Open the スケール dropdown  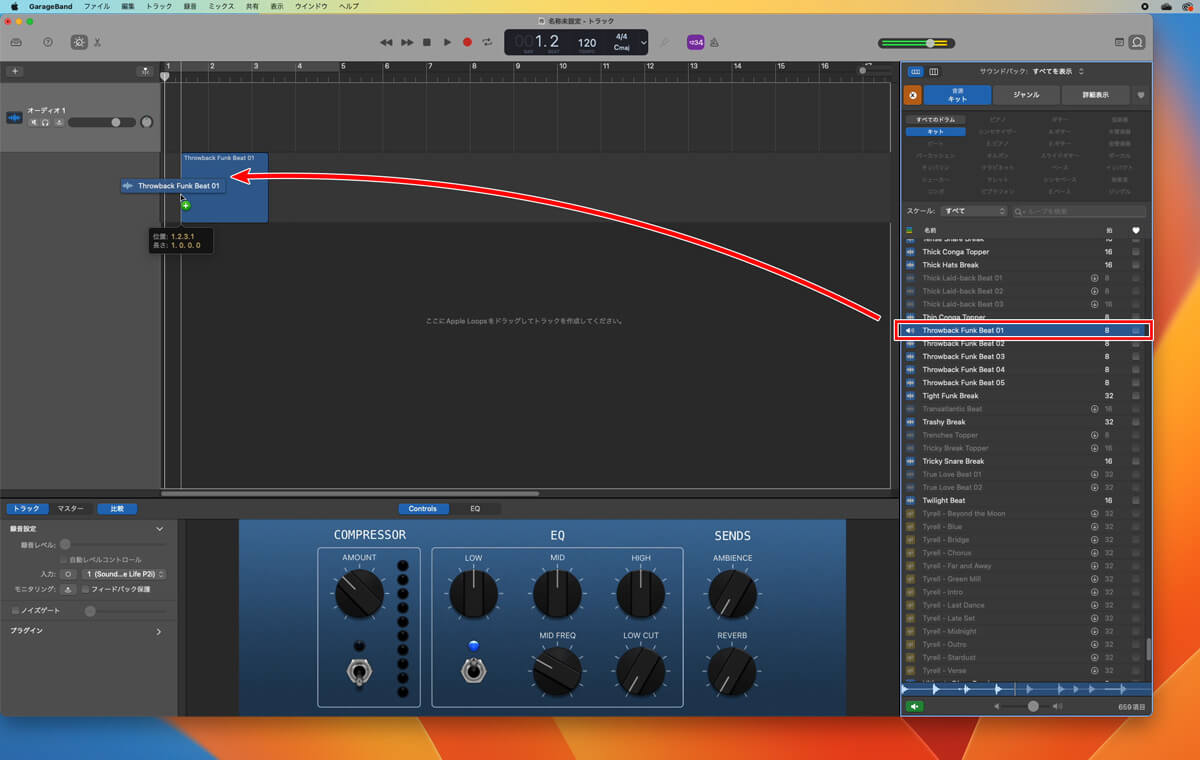(975, 211)
